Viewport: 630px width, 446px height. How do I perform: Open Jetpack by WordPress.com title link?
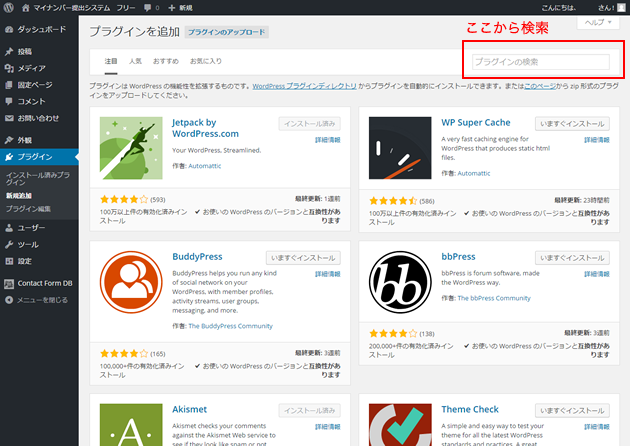point(205,128)
